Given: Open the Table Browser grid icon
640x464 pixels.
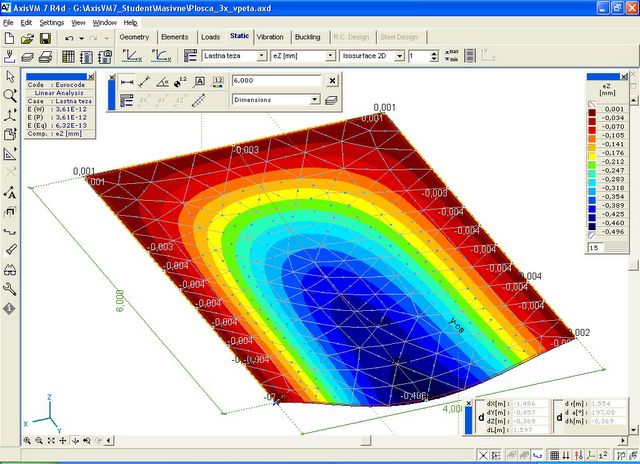Looking at the screenshot, I should click(68, 56).
